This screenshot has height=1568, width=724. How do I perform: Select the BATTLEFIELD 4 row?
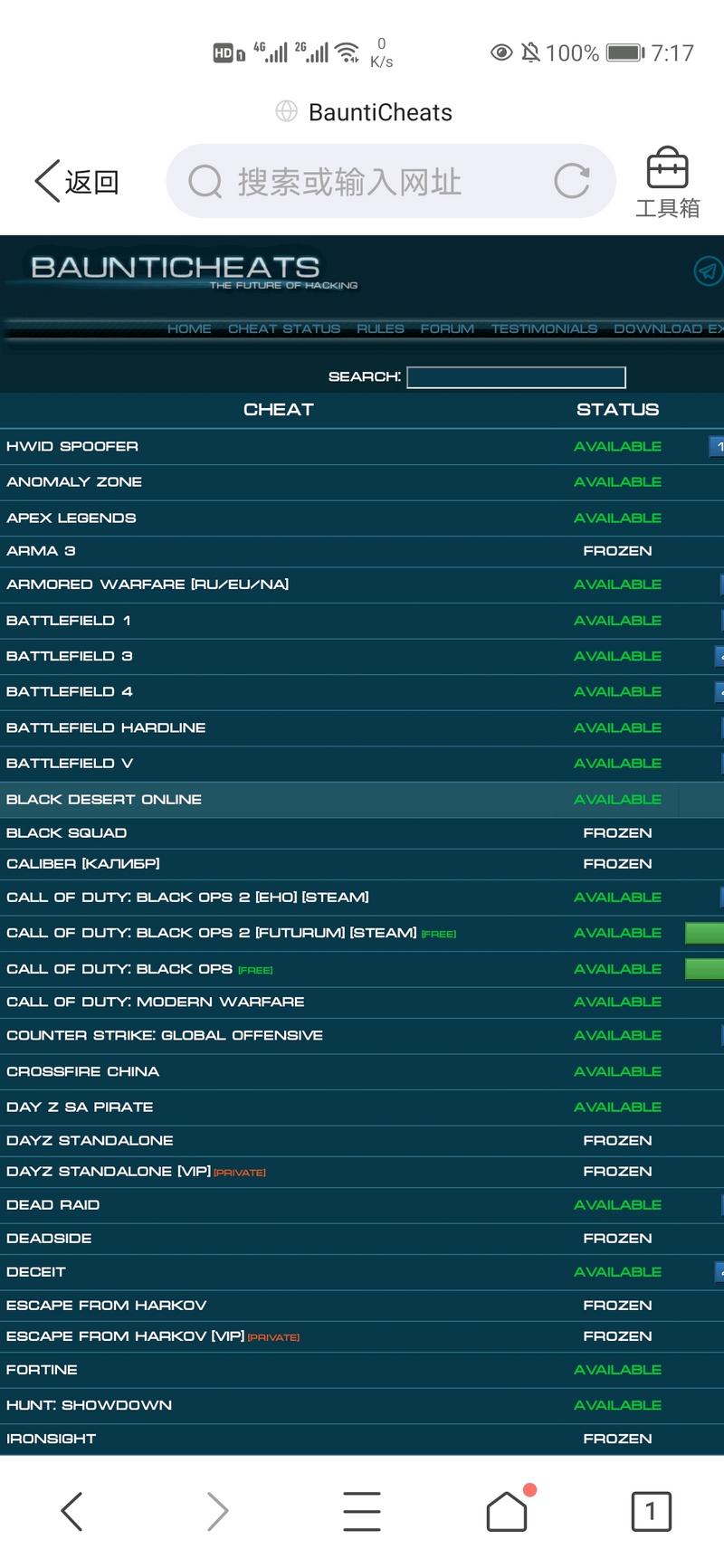point(362,692)
